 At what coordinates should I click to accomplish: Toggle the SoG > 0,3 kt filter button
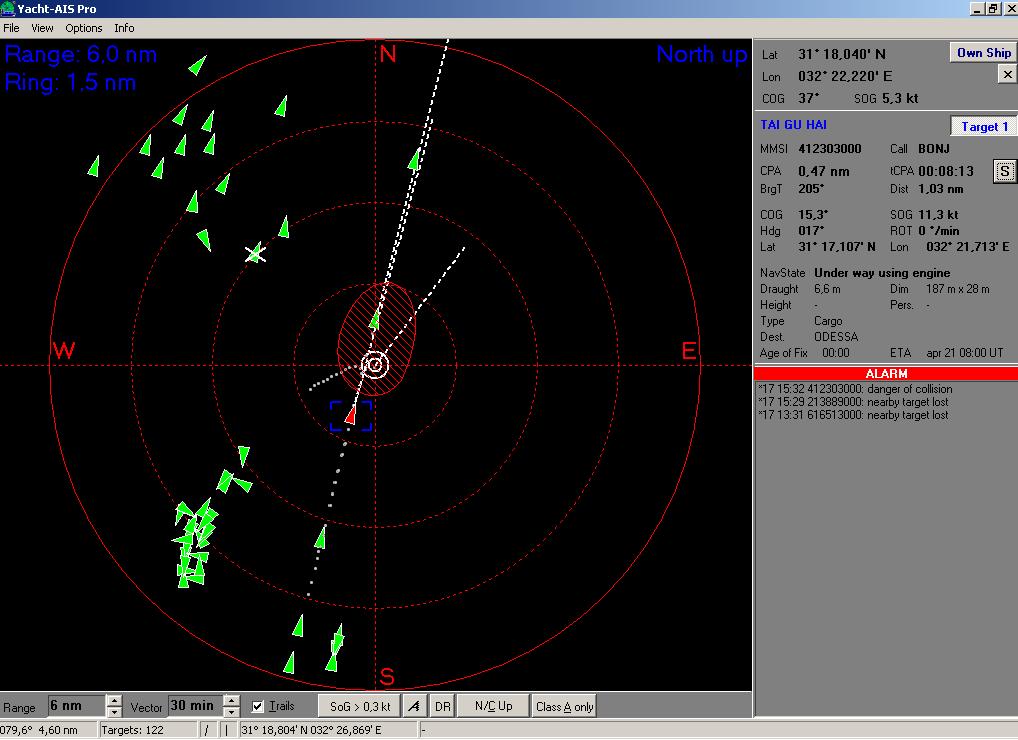tap(360, 706)
